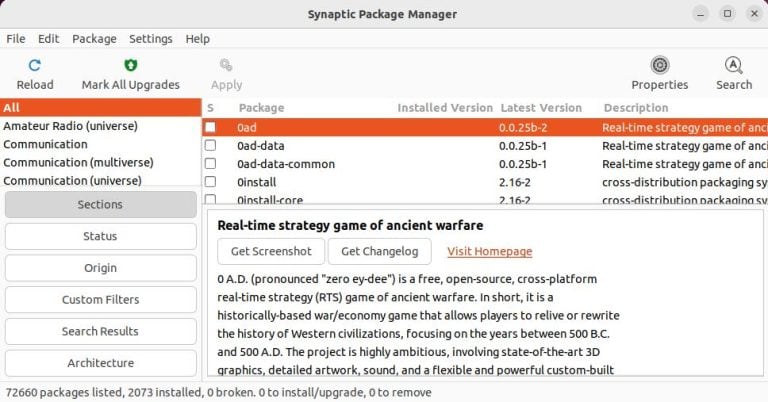Screen dimensions: 768x402
Task: Show the Custom Filters list
Action: pyautogui.click(x=100, y=299)
